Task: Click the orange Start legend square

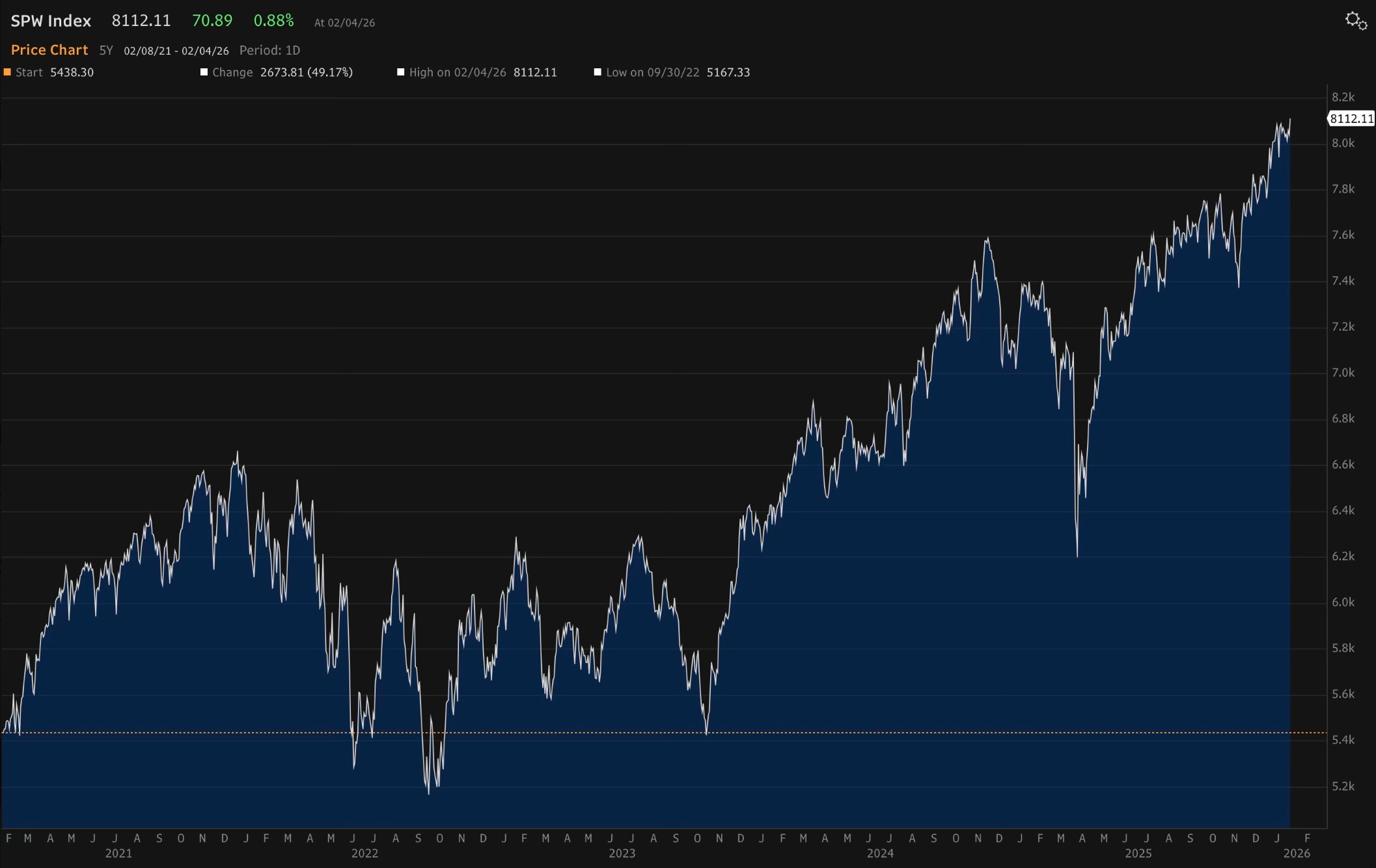Action: point(7,72)
